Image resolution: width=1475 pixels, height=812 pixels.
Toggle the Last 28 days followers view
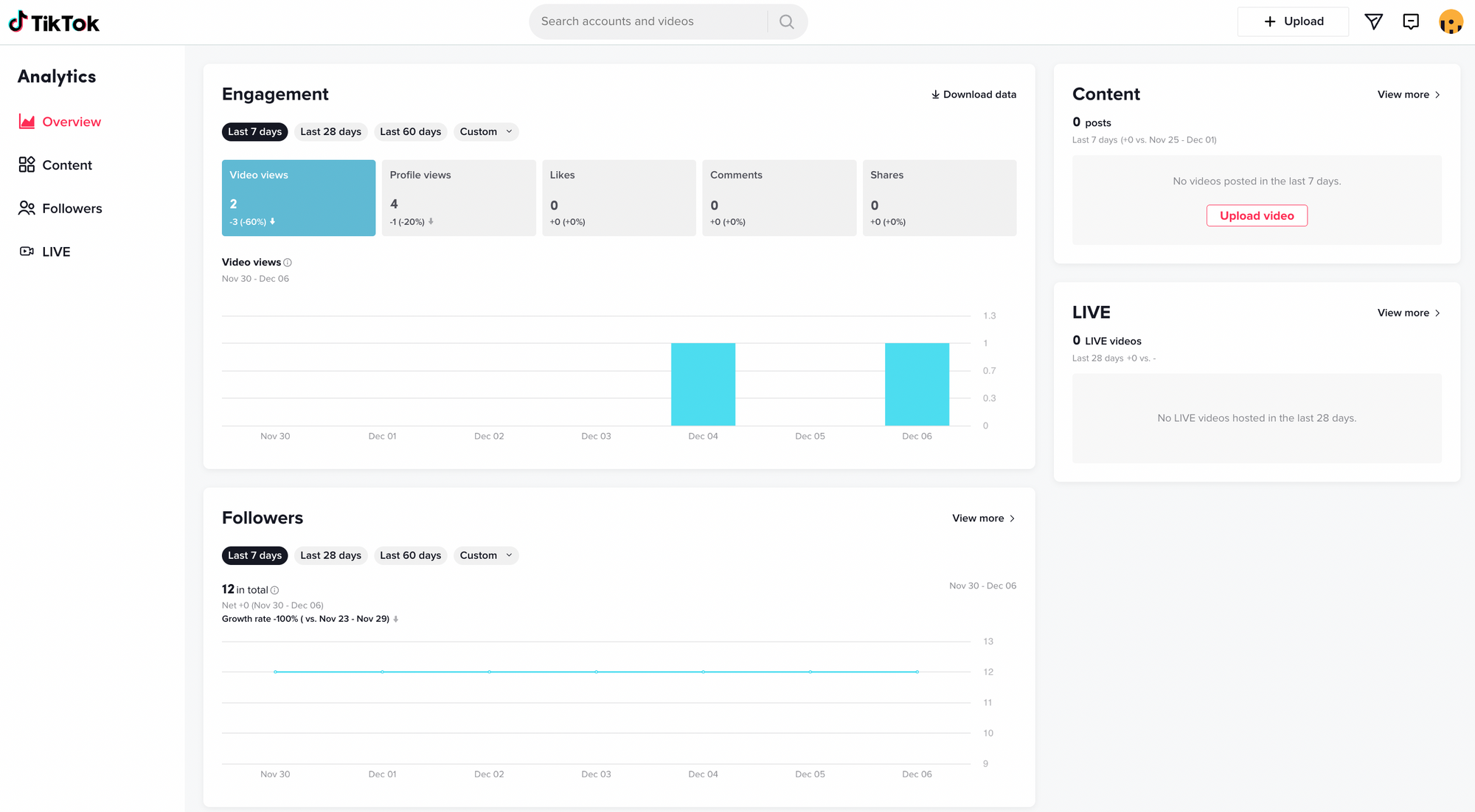point(331,555)
